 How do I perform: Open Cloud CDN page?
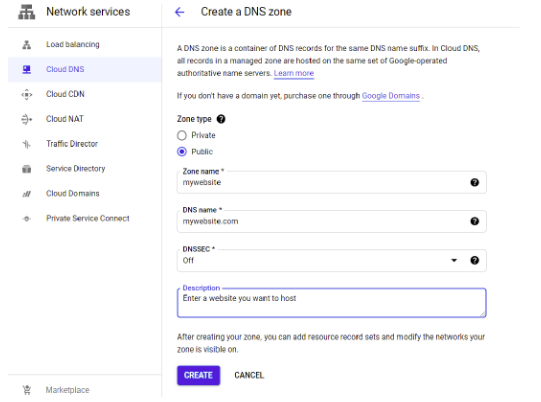coord(85,94)
